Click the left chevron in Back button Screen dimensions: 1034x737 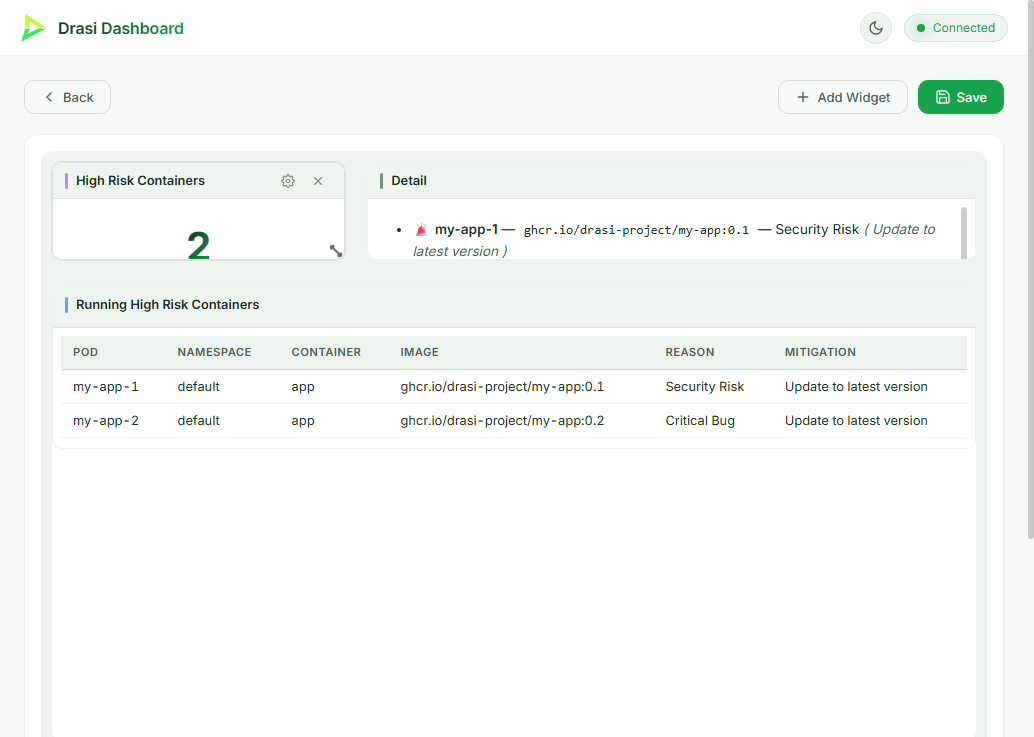(x=49, y=97)
